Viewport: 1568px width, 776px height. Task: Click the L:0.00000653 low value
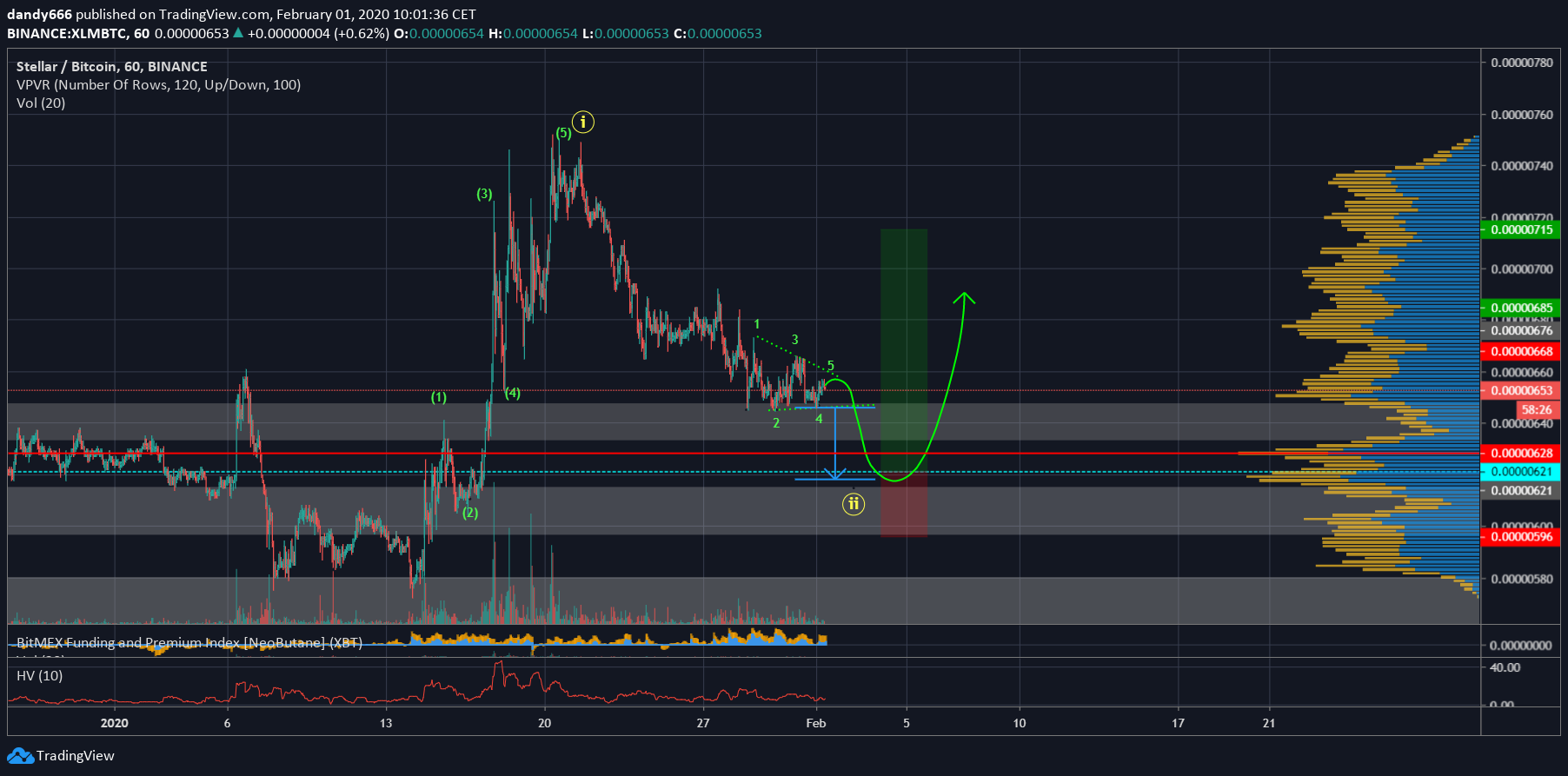click(x=626, y=33)
